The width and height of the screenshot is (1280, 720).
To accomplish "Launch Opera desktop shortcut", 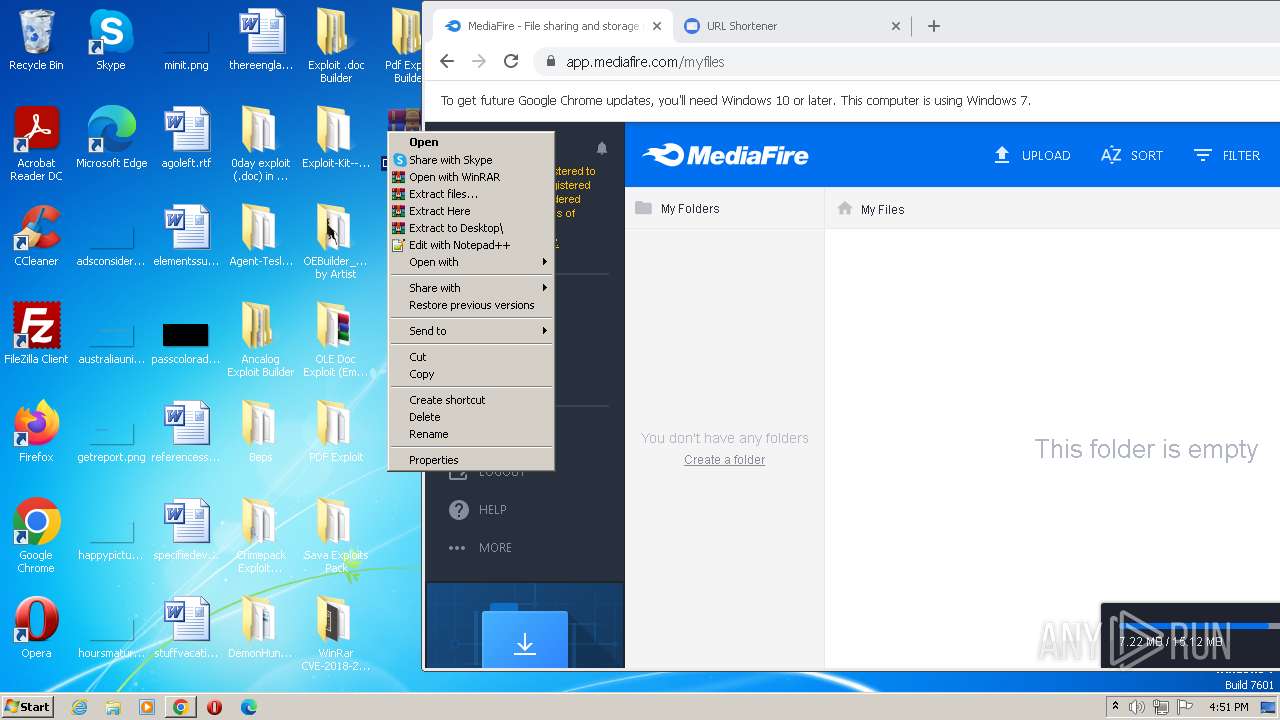I will [x=36, y=628].
